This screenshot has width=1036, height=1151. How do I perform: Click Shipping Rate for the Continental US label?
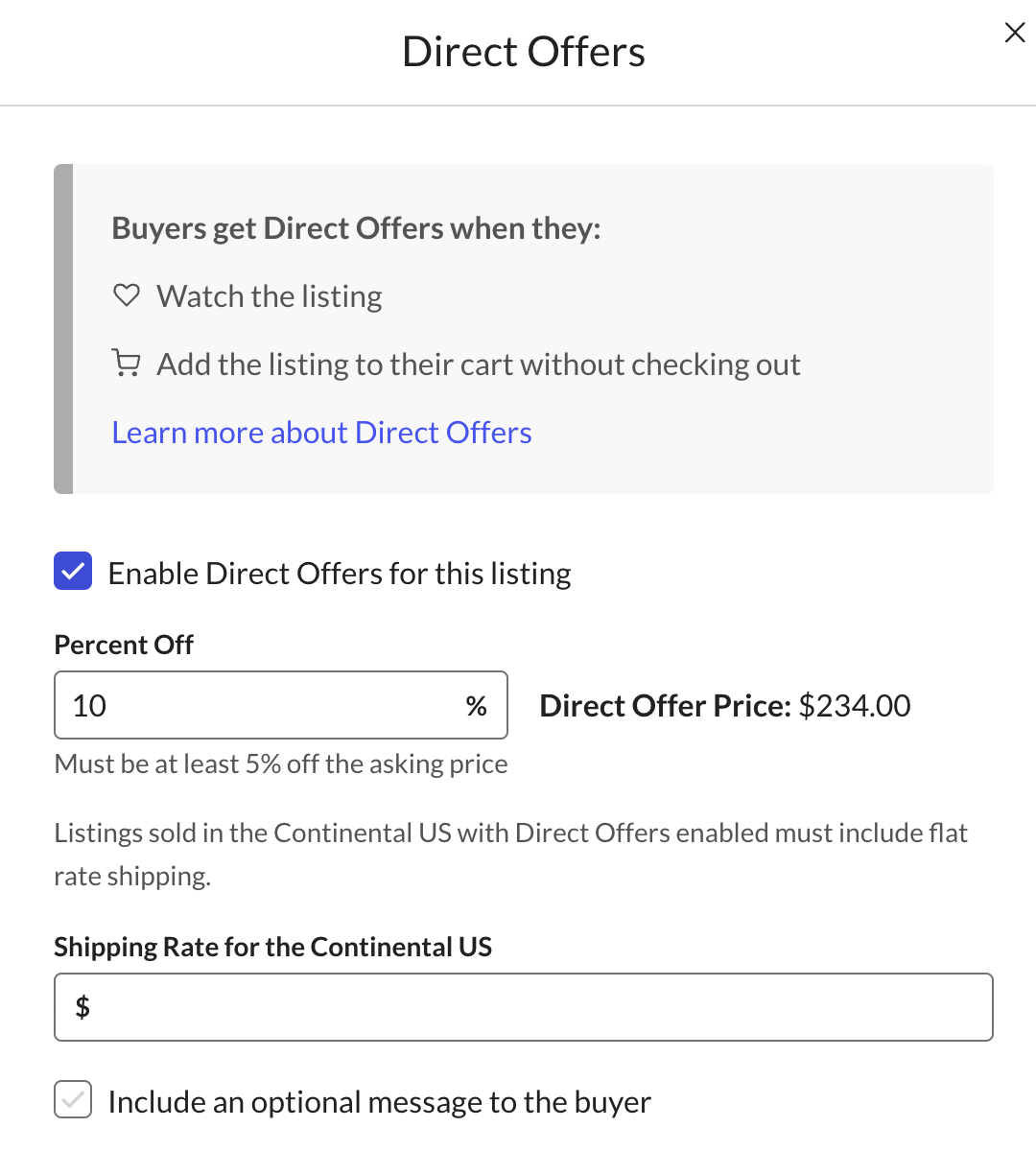point(272,947)
